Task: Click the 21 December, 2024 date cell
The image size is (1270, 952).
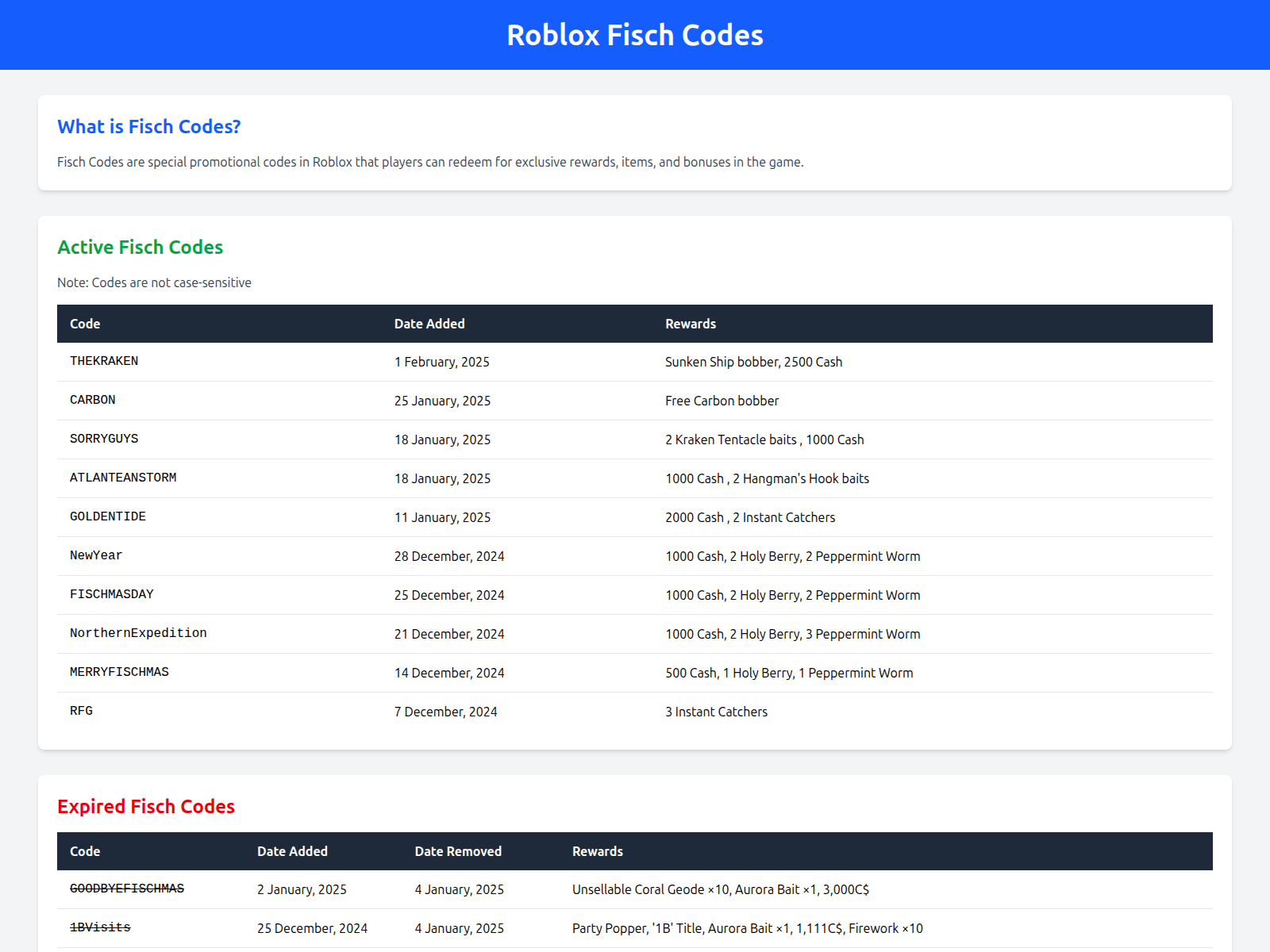Action: click(449, 634)
